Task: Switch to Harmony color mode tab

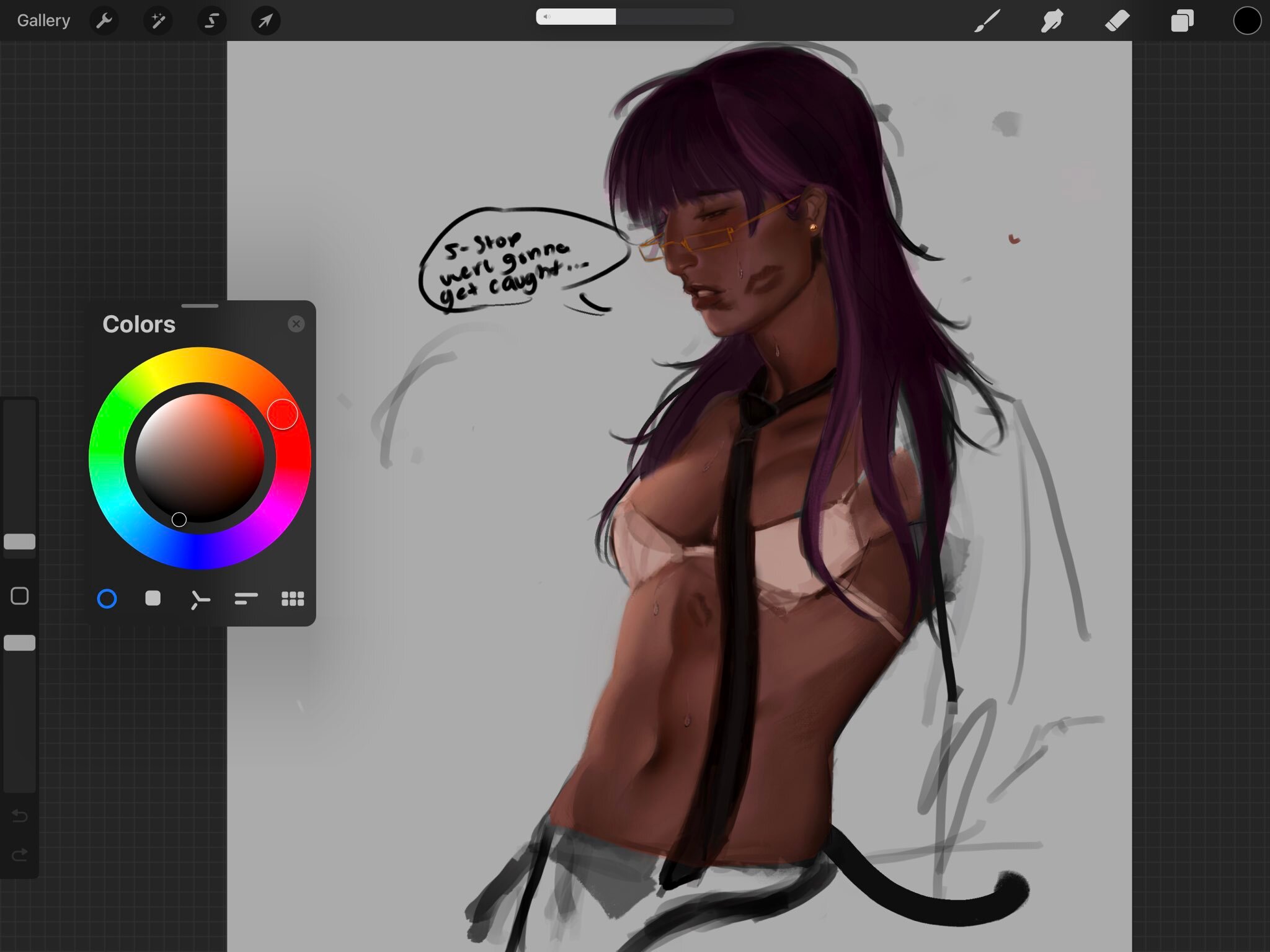Action: tap(200, 599)
